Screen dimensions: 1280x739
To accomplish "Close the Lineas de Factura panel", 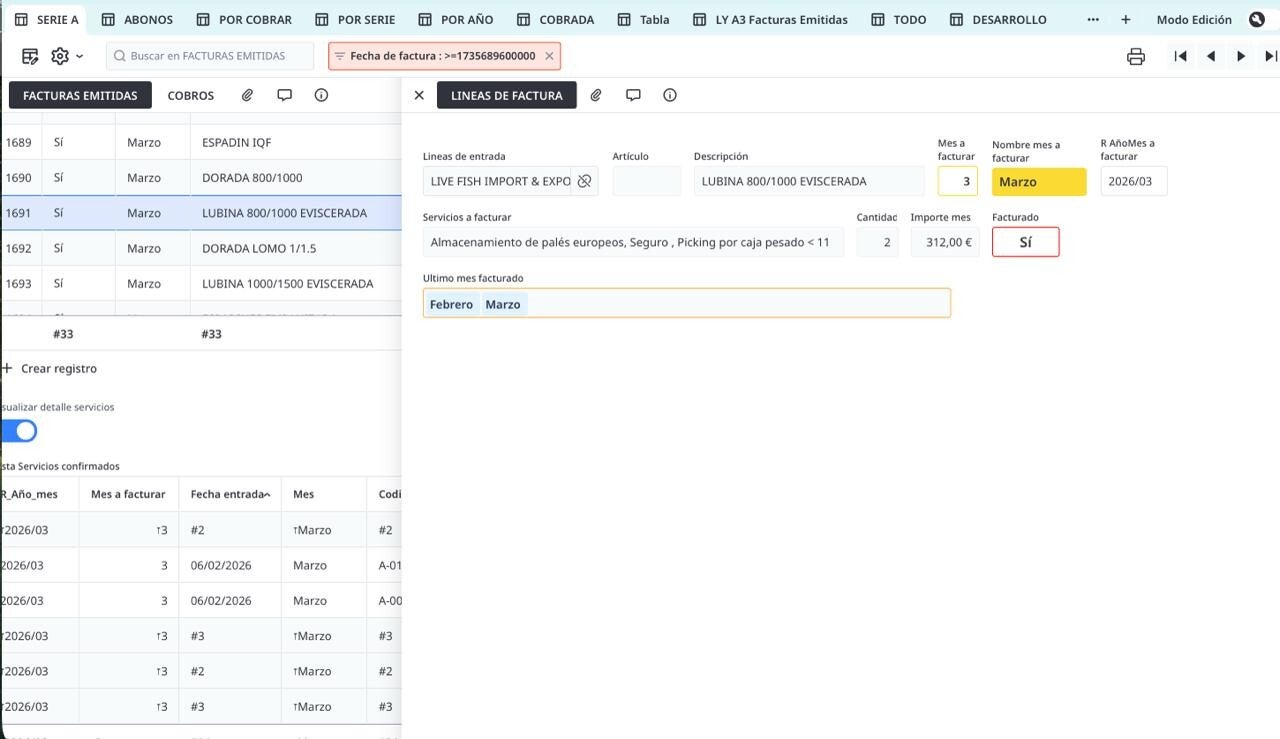I will pos(419,95).
